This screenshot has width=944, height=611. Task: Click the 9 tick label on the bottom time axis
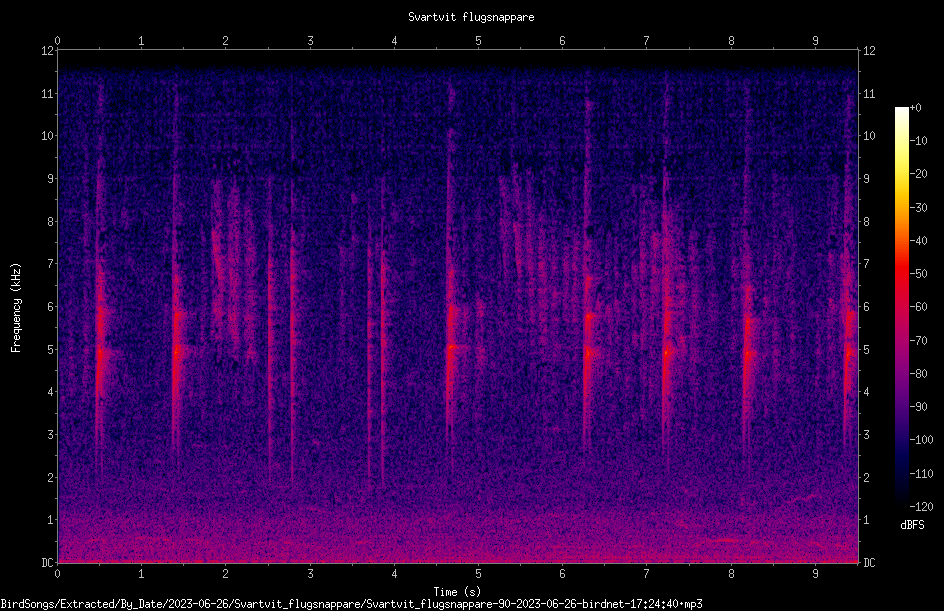click(815, 574)
